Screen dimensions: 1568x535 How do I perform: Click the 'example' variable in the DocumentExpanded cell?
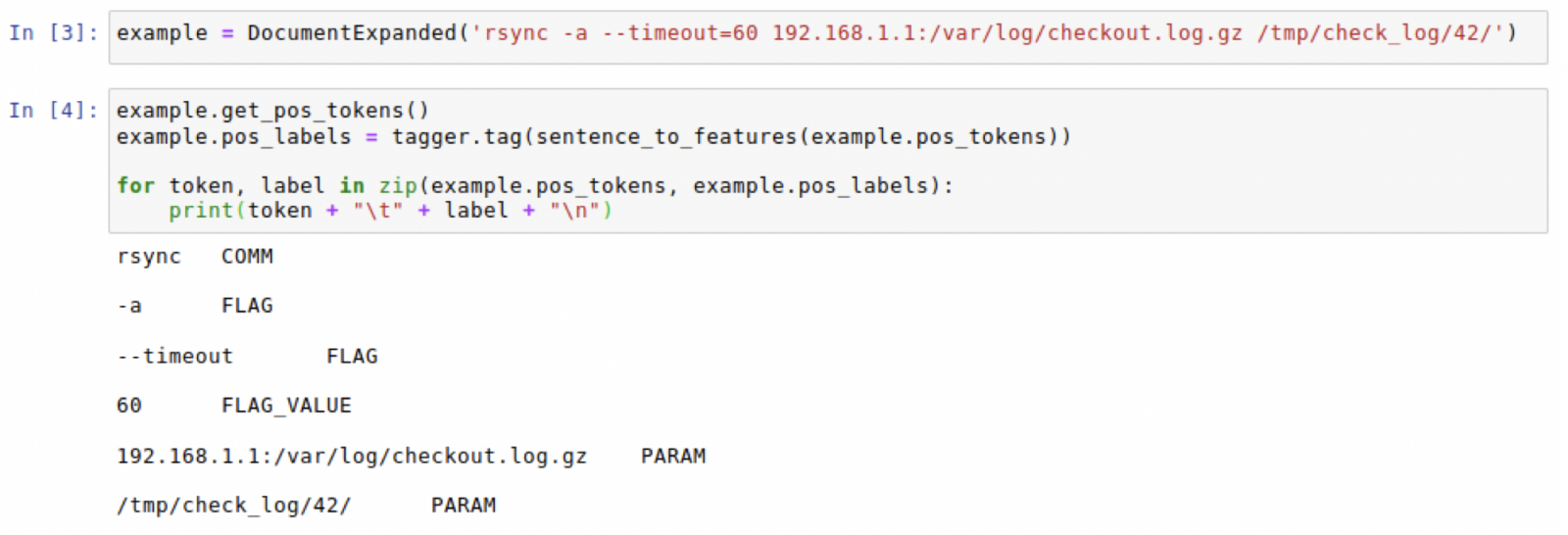(162, 33)
